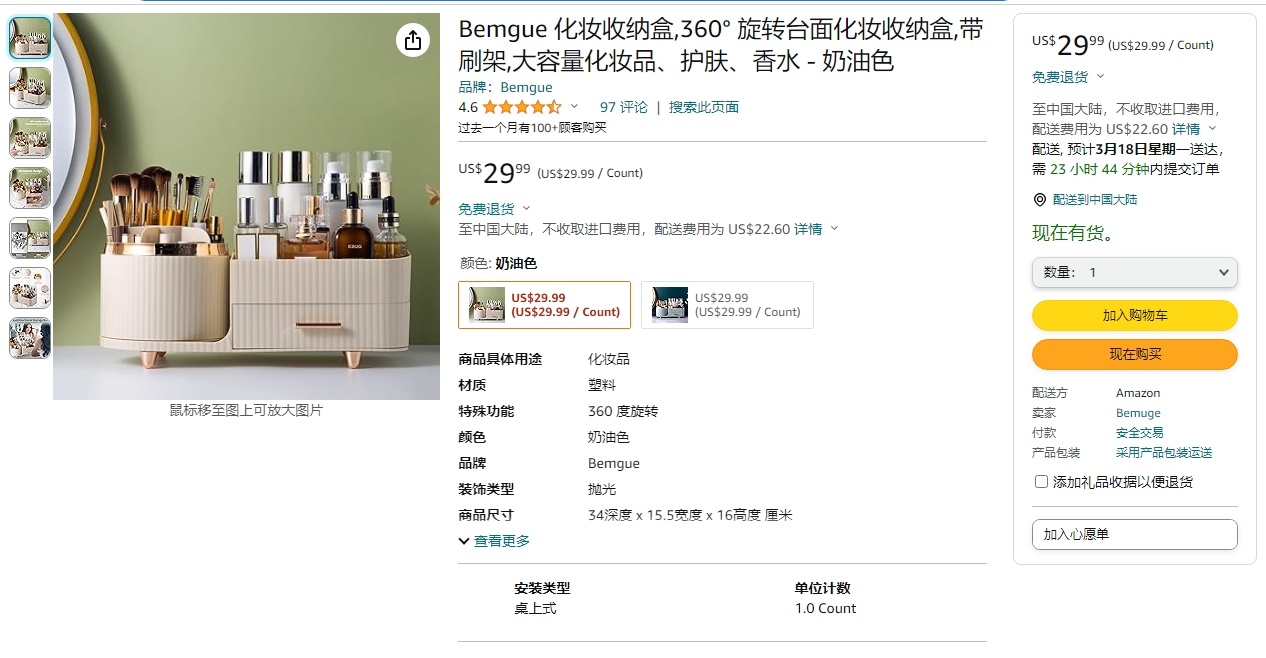Choose the dark color variant swatch
Image resolution: width=1266 pixels, height=658 pixels.
(727, 305)
